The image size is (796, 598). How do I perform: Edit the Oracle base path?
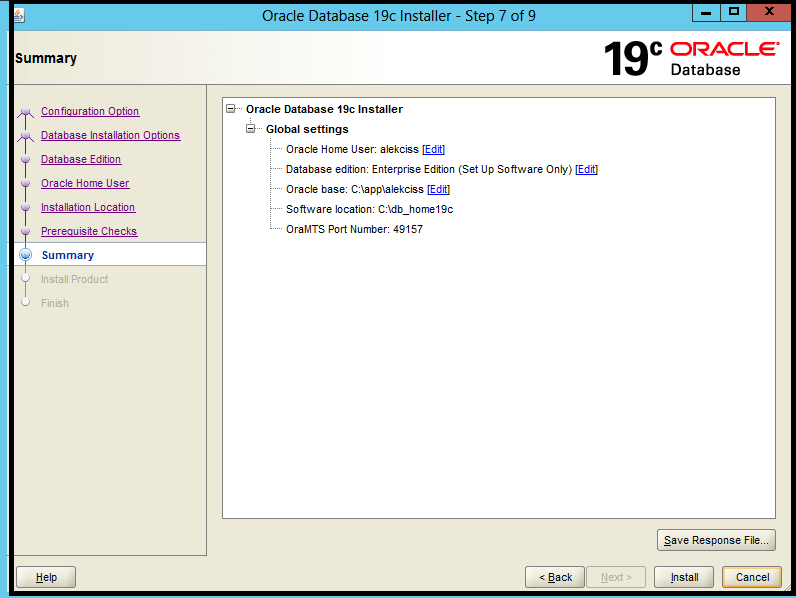click(439, 189)
